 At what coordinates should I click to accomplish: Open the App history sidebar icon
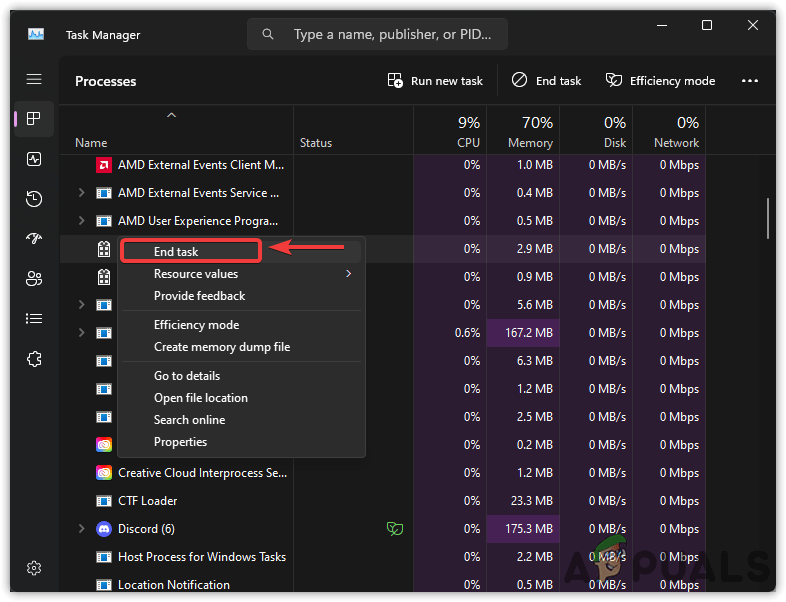(x=34, y=199)
